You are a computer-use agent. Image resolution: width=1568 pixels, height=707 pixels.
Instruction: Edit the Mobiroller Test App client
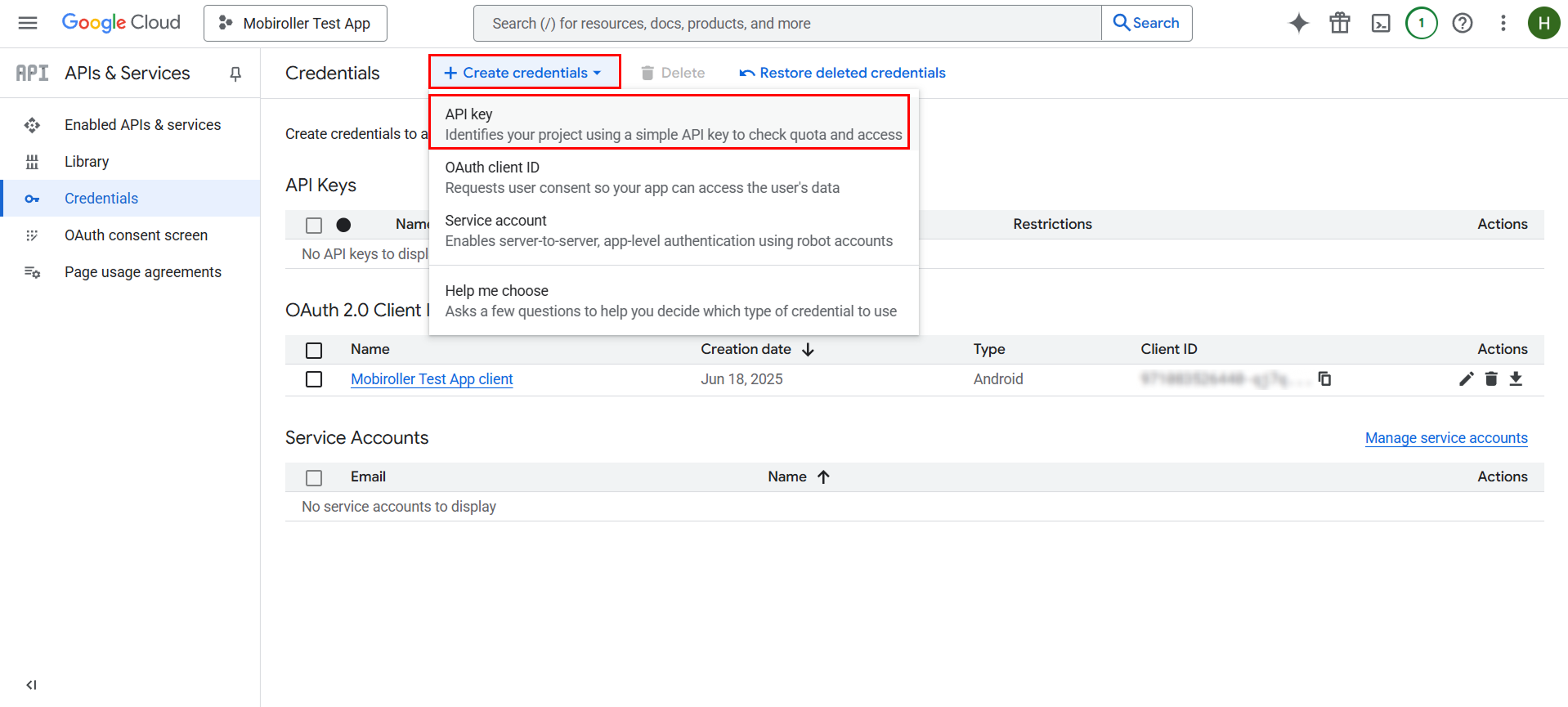(1467, 378)
